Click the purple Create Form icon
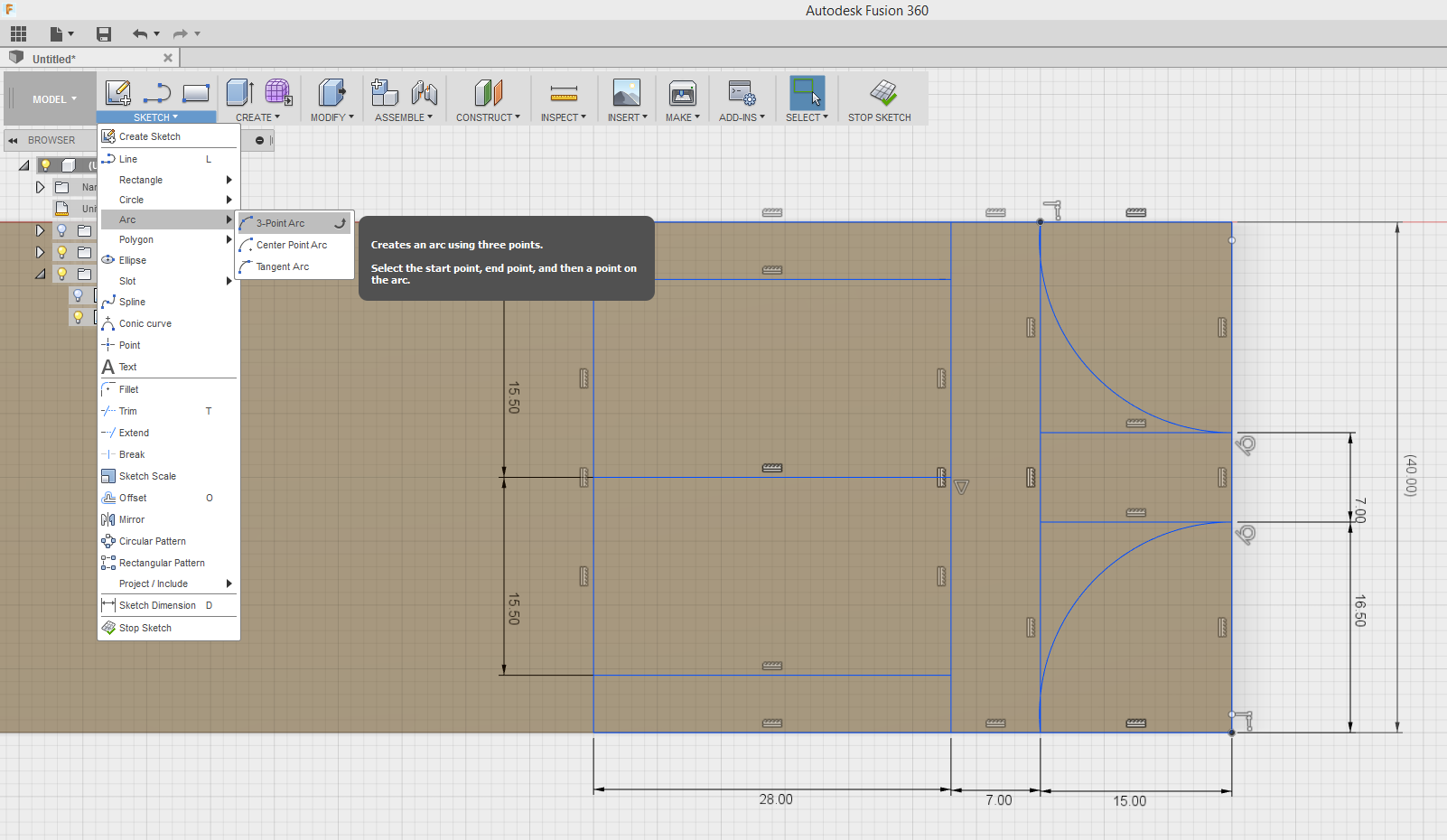 click(278, 93)
